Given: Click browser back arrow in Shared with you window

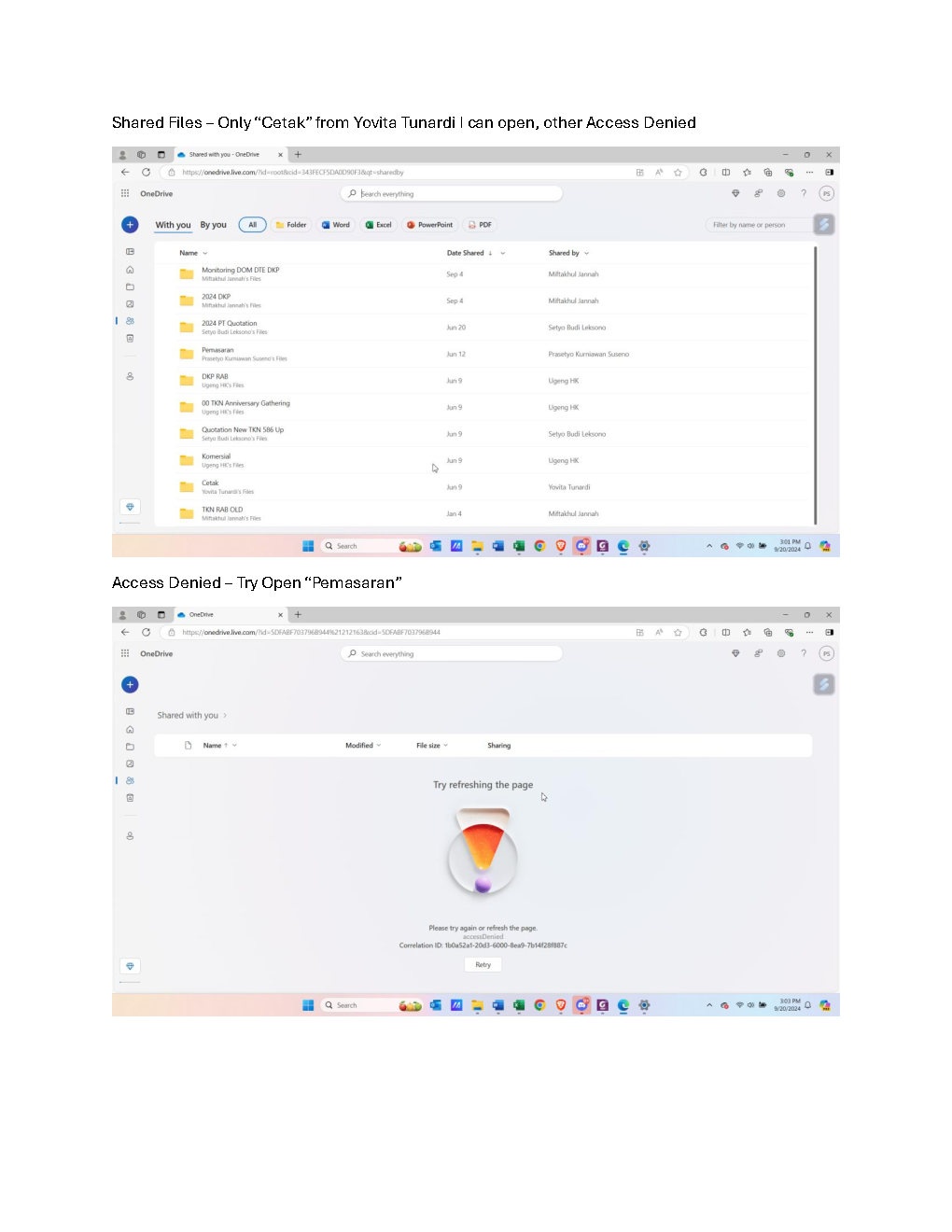Looking at the screenshot, I should pyautogui.click(x=125, y=172).
